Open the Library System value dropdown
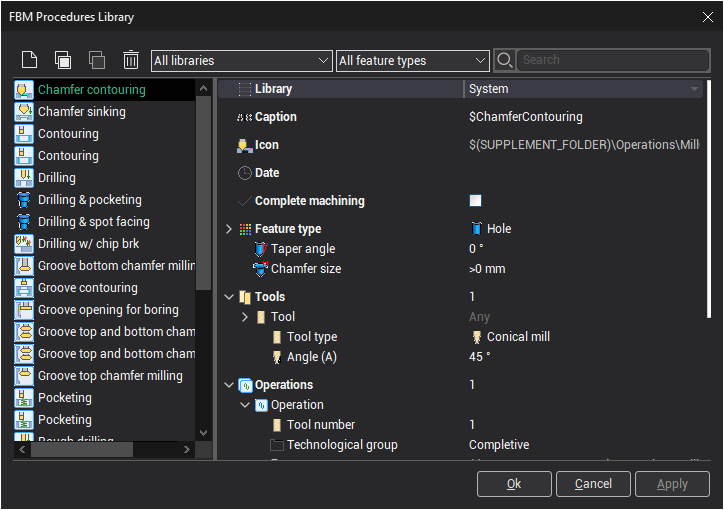Viewport: 724px width, 510px height. pyautogui.click(x=694, y=89)
